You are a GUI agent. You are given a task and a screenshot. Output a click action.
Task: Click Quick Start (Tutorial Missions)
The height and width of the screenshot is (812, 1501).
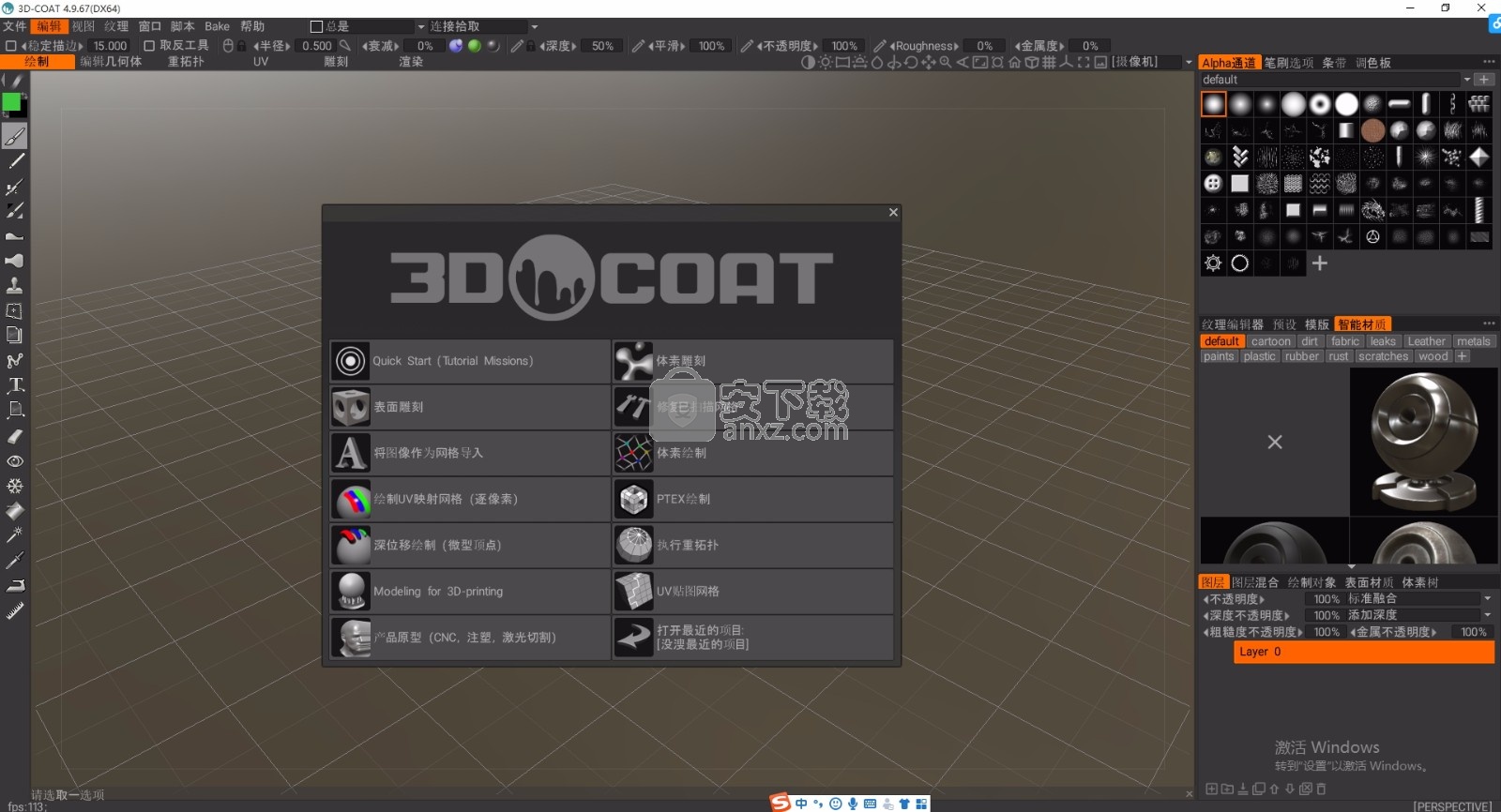(470, 361)
